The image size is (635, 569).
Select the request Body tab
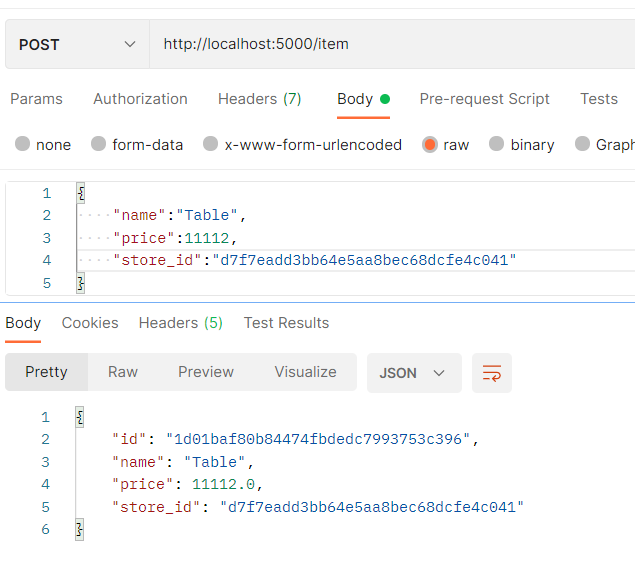[x=363, y=99]
